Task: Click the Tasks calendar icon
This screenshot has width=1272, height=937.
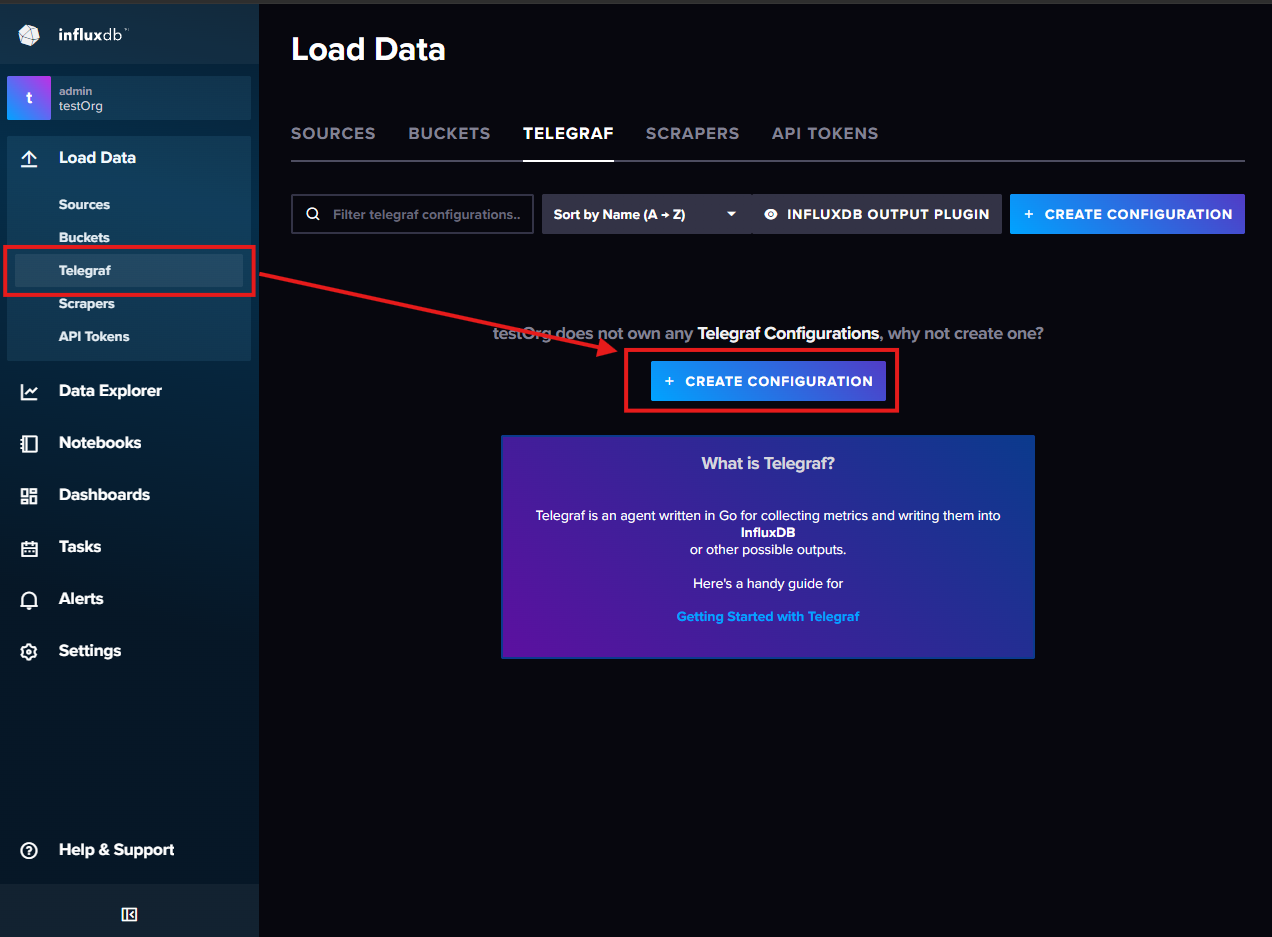Action: tap(29, 547)
